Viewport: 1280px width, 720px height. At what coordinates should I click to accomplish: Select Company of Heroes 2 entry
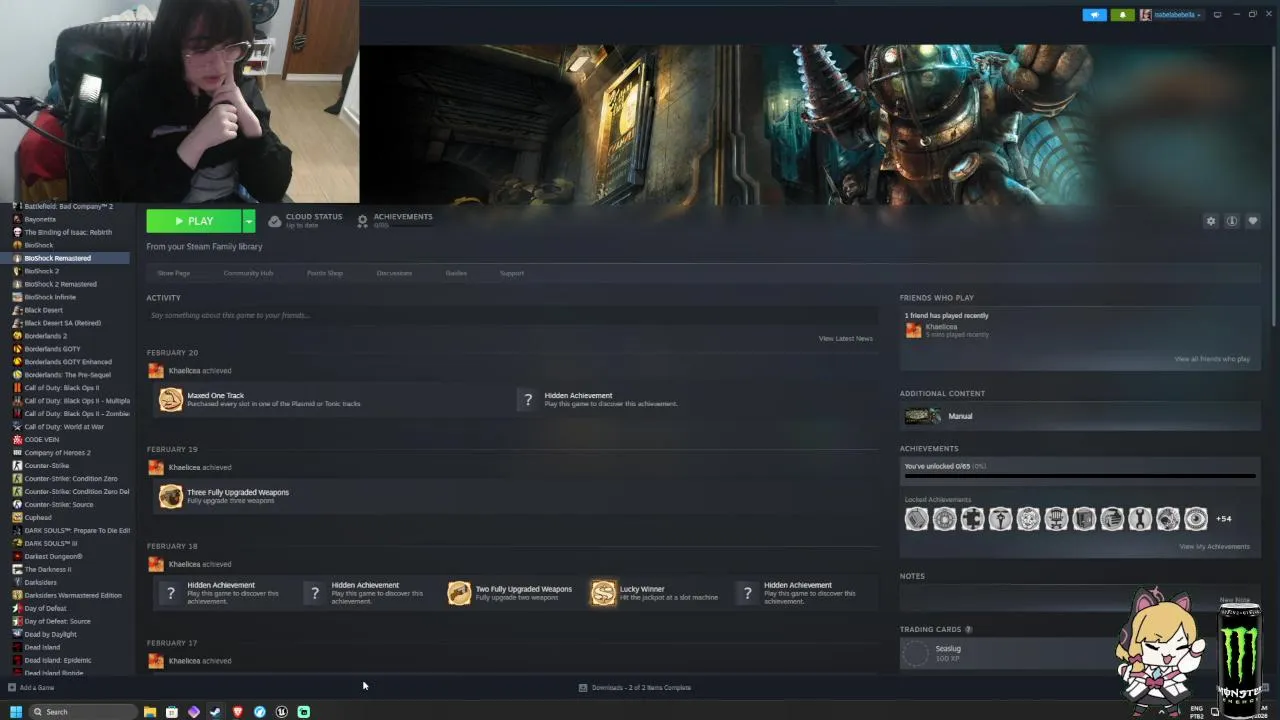(x=57, y=453)
